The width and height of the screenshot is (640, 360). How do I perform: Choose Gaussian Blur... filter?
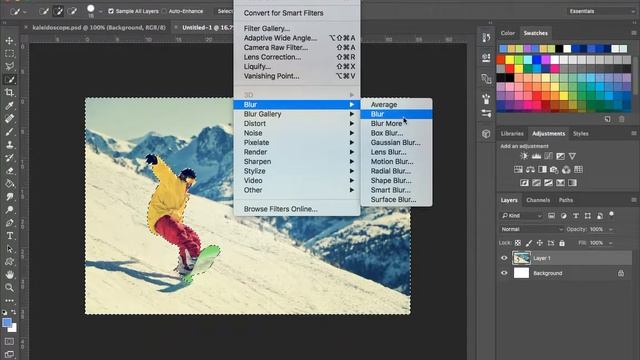pyautogui.click(x=396, y=142)
